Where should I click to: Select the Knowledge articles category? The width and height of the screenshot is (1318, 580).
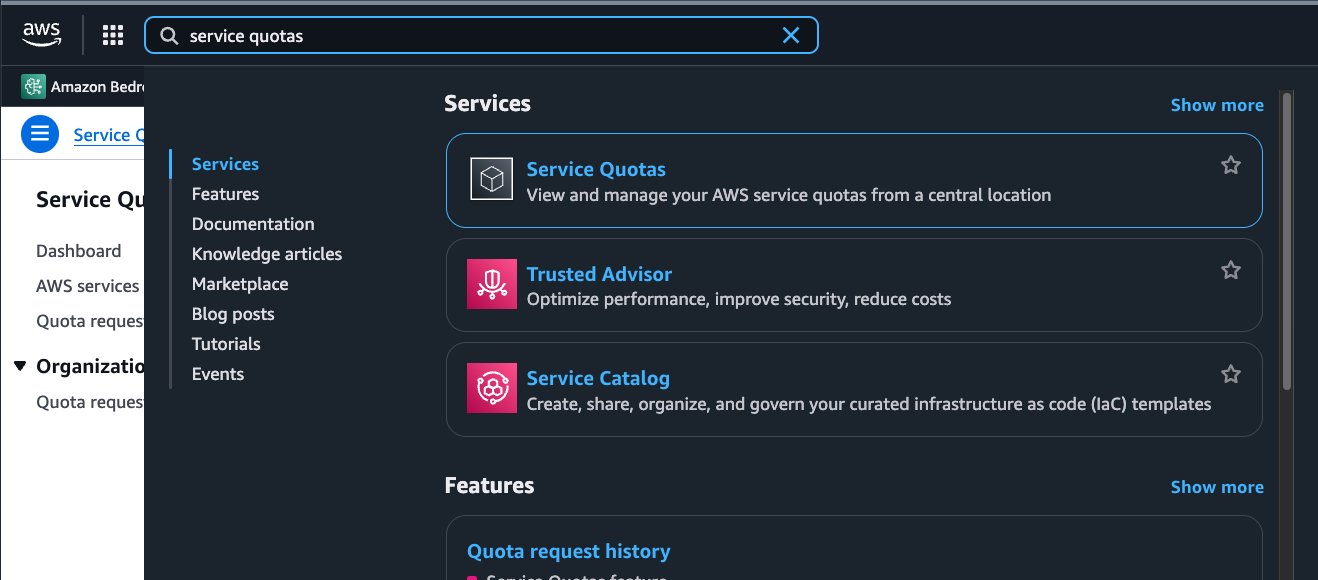click(x=267, y=254)
